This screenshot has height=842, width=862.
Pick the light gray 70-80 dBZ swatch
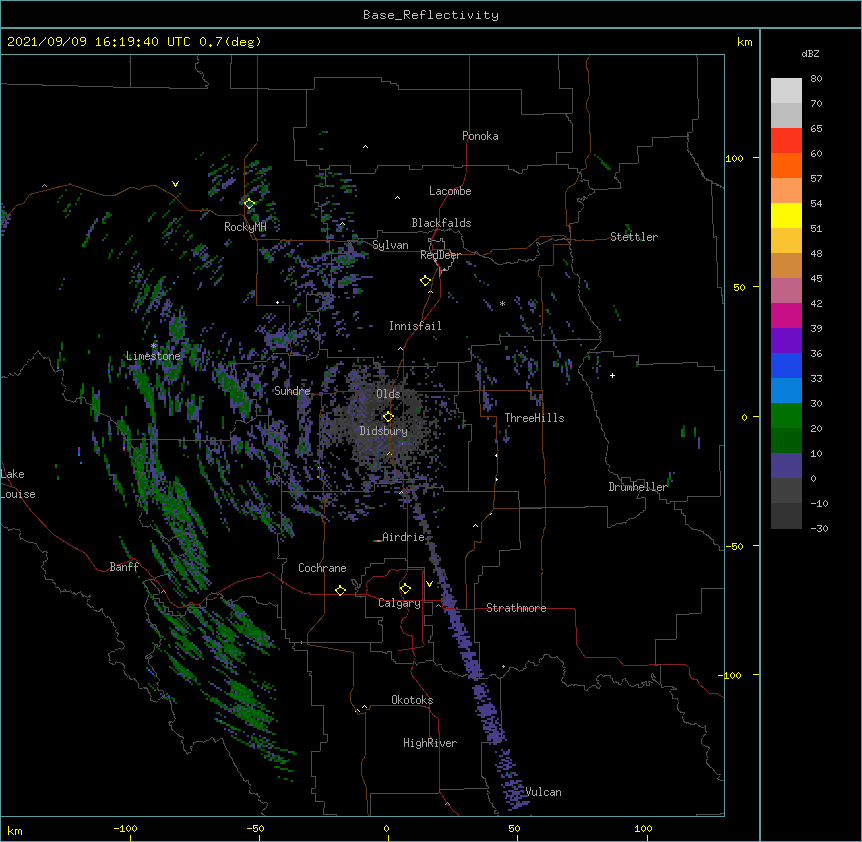tap(786, 91)
